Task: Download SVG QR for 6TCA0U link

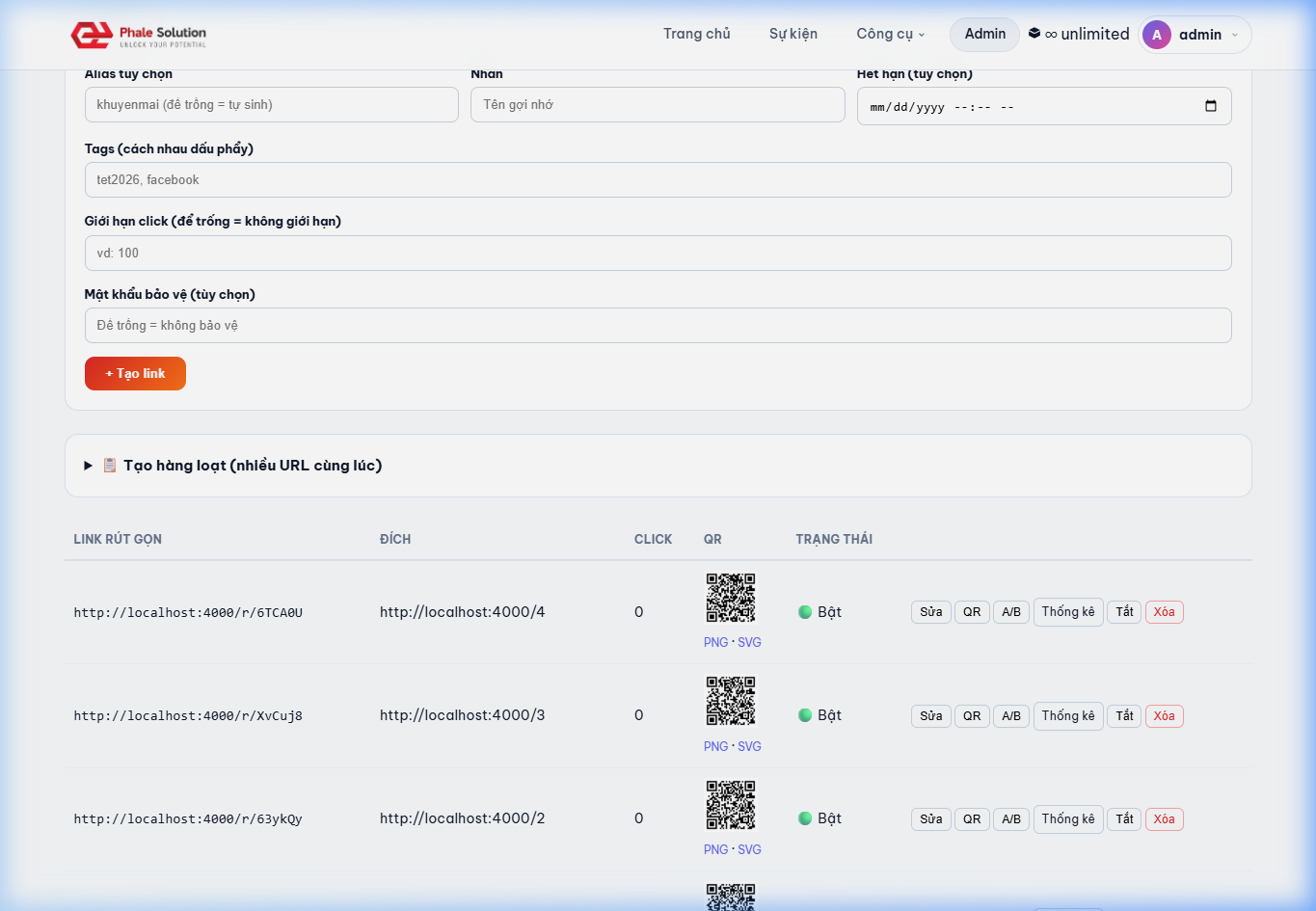Action: pos(749,643)
